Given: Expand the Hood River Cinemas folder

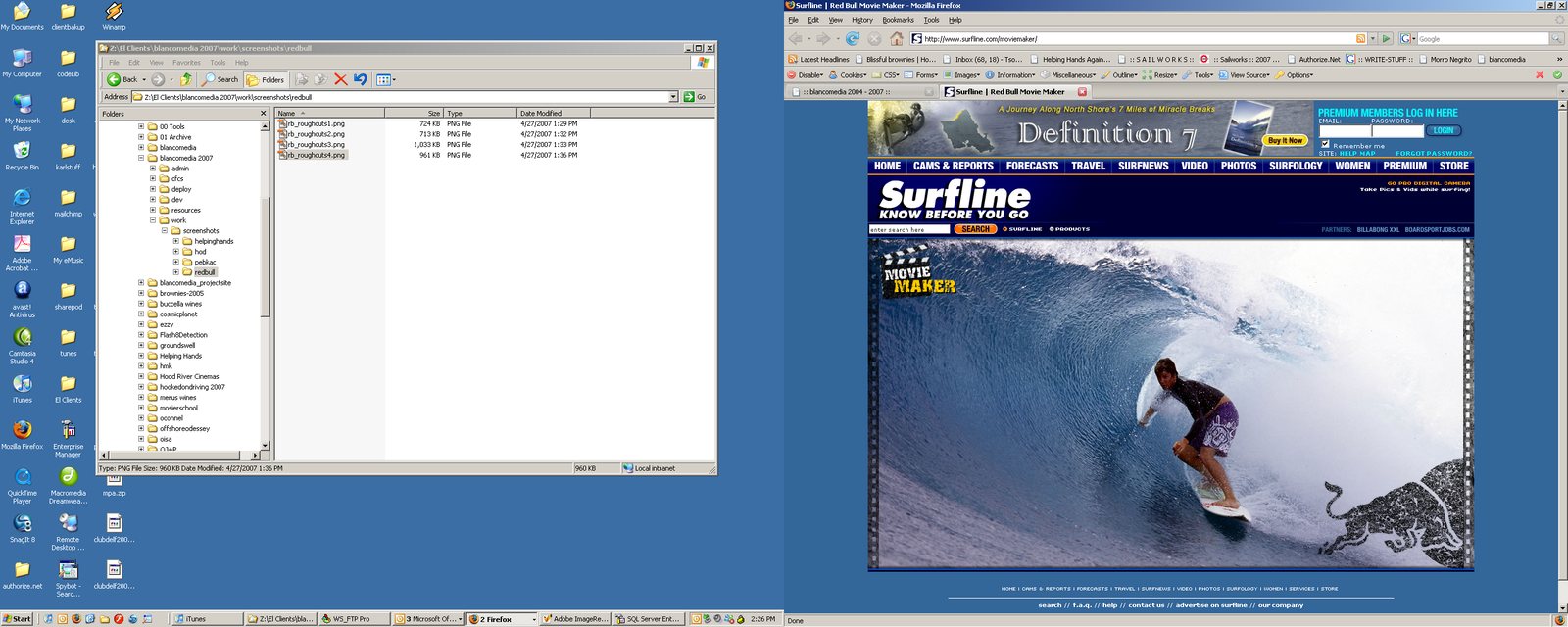Looking at the screenshot, I should pyautogui.click(x=141, y=376).
